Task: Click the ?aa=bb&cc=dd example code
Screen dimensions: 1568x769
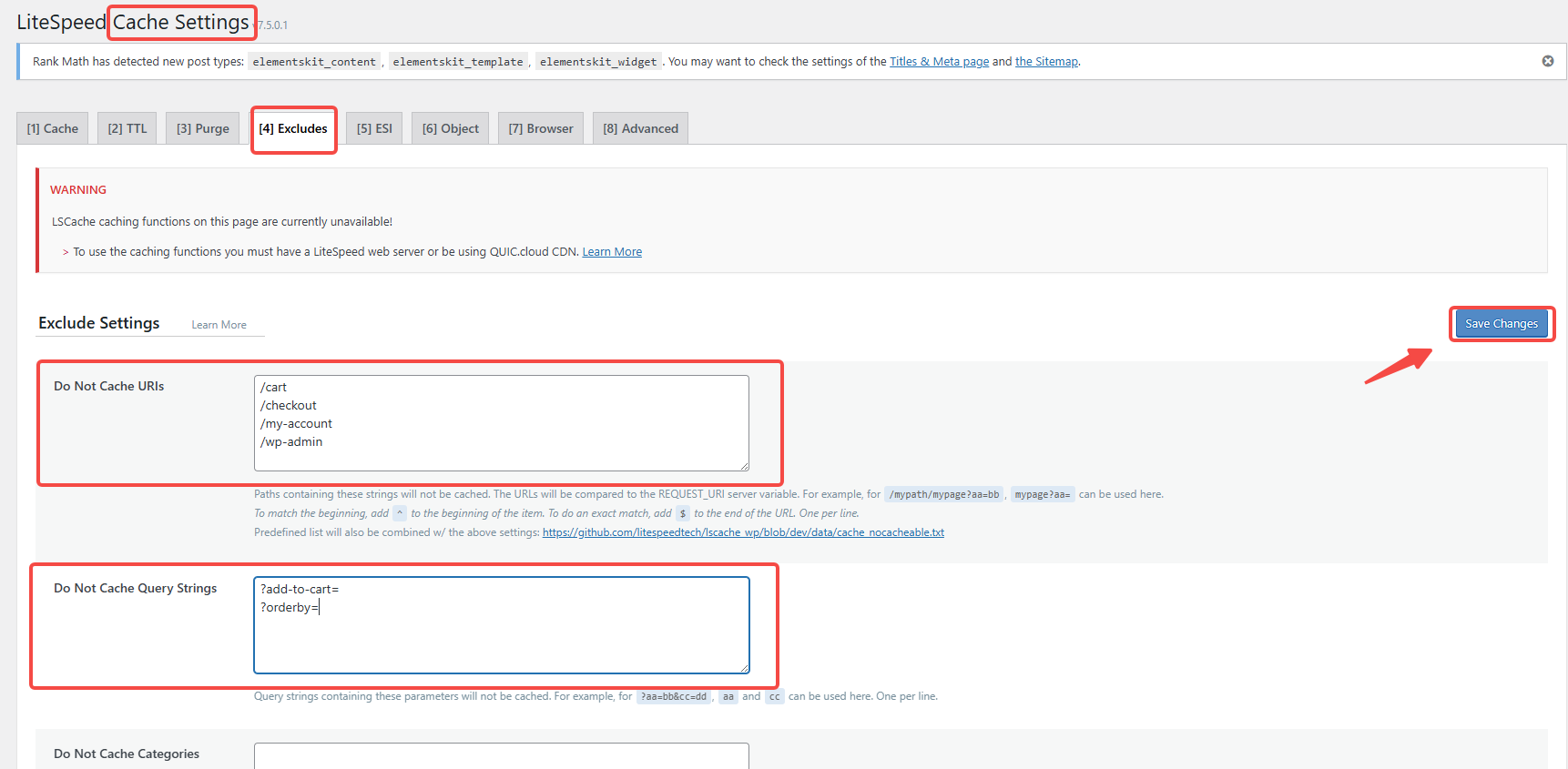Action: pos(674,696)
